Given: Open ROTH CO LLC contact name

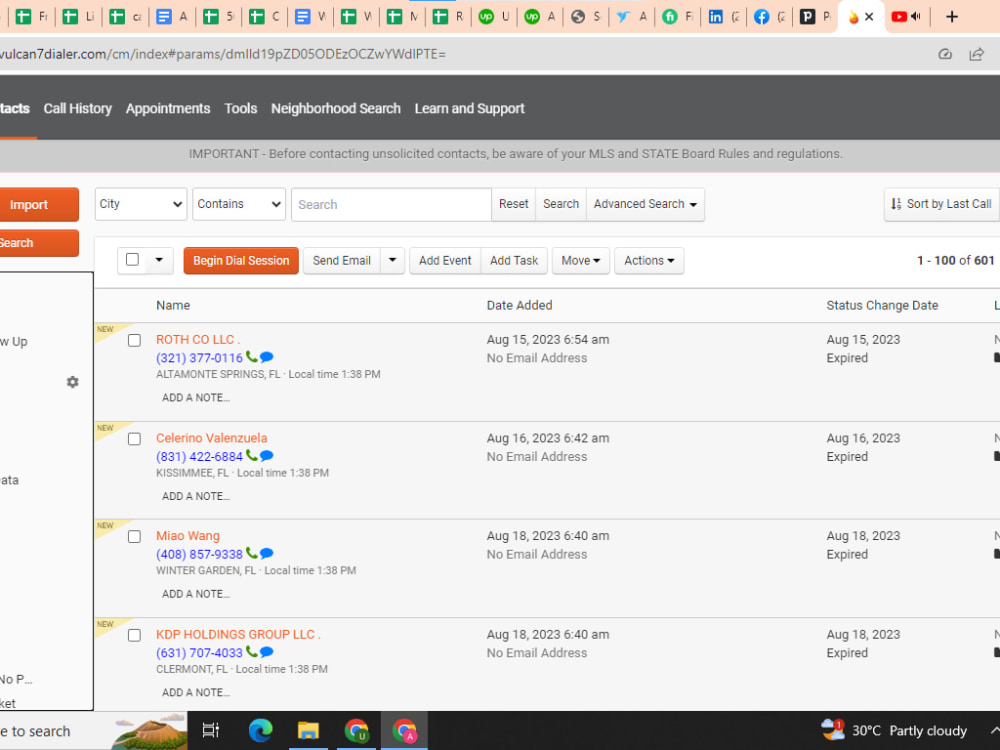Looking at the screenshot, I should click(198, 340).
